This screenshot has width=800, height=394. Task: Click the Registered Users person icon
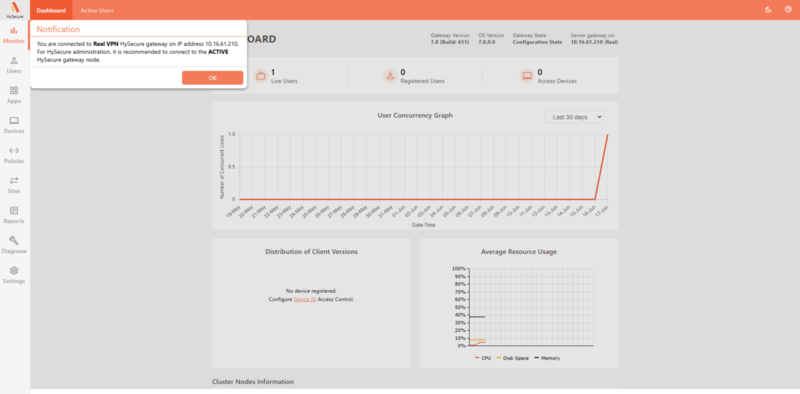(x=390, y=76)
